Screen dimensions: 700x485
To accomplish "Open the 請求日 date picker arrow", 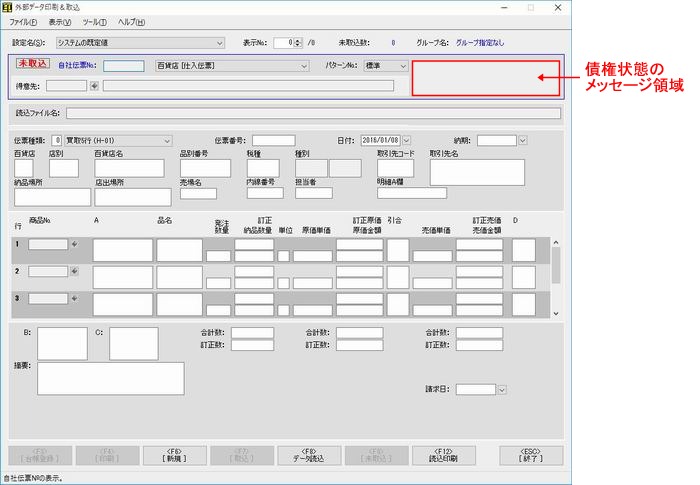I will coord(502,389).
